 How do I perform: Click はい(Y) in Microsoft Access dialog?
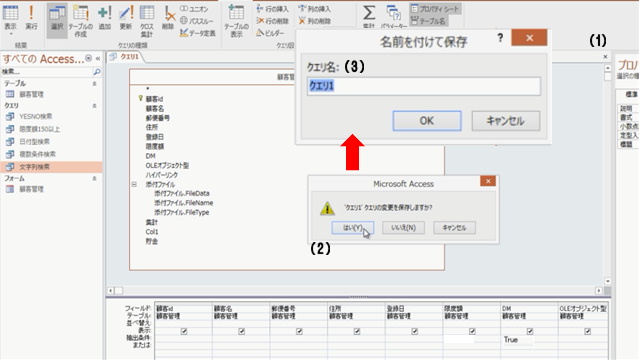(x=353, y=228)
